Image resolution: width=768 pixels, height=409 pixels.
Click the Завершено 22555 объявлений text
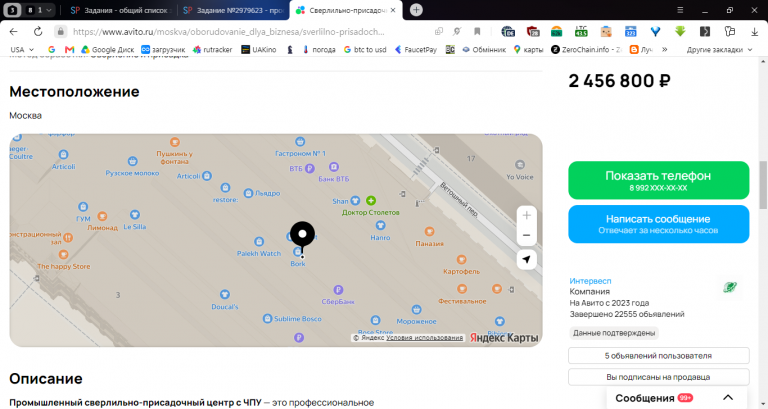pyautogui.click(x=627, y=314)
